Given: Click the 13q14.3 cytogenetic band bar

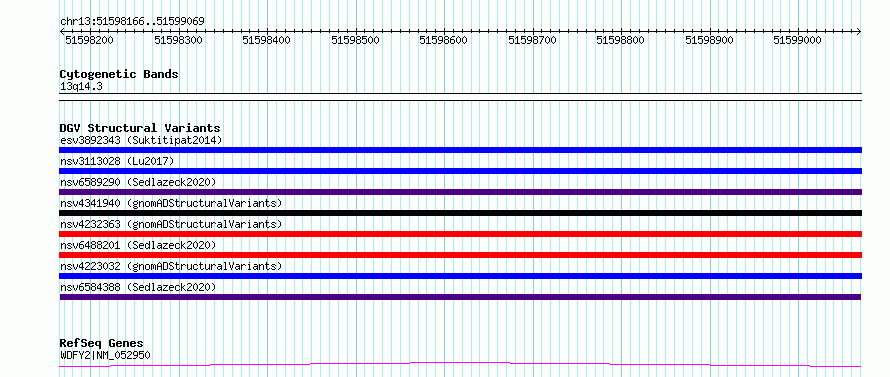Looking at the screenshot, I should [x=460, y=97].
